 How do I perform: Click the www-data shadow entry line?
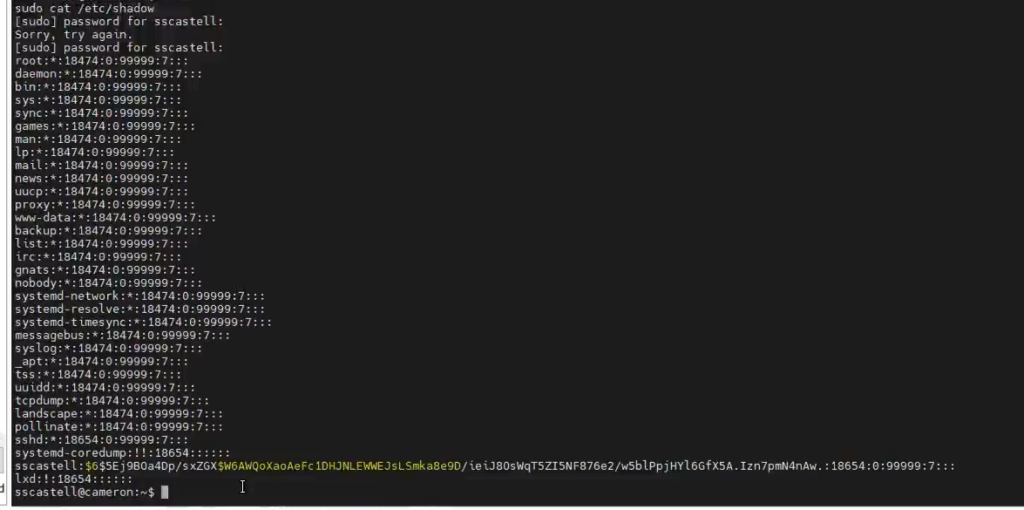116,217
